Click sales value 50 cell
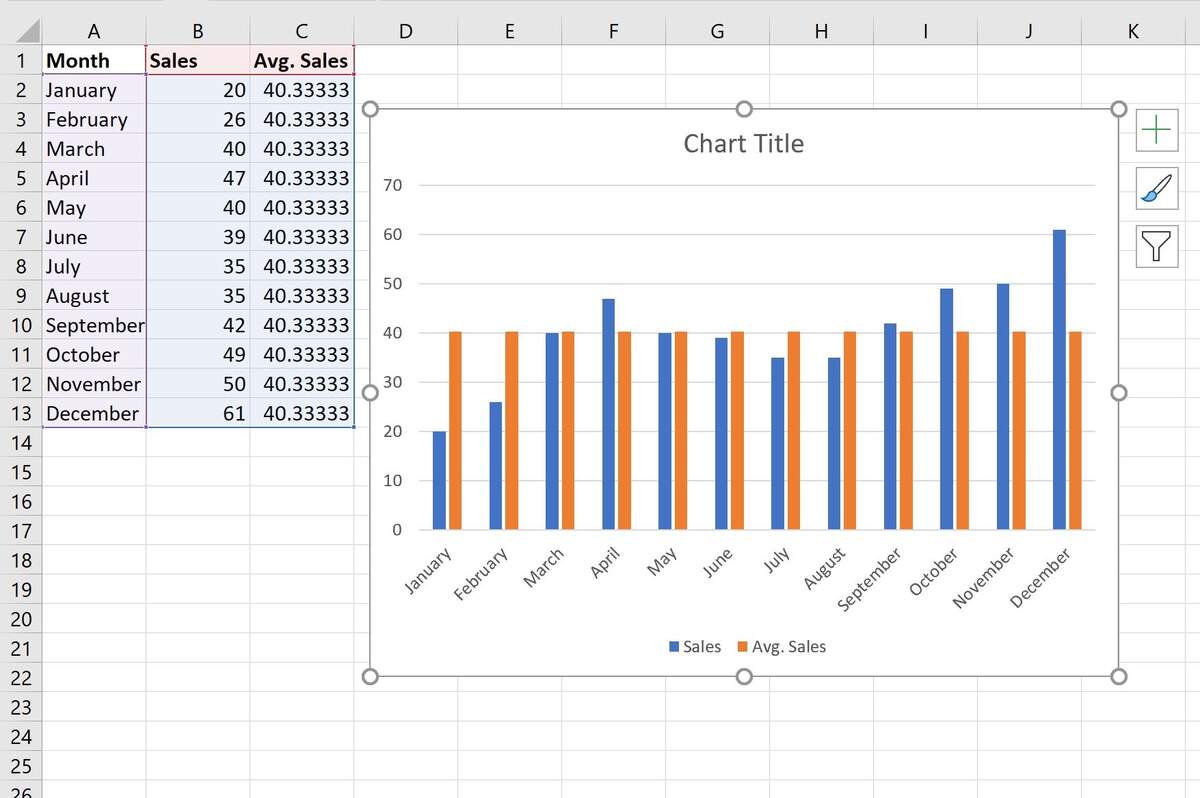 [198, 384]
